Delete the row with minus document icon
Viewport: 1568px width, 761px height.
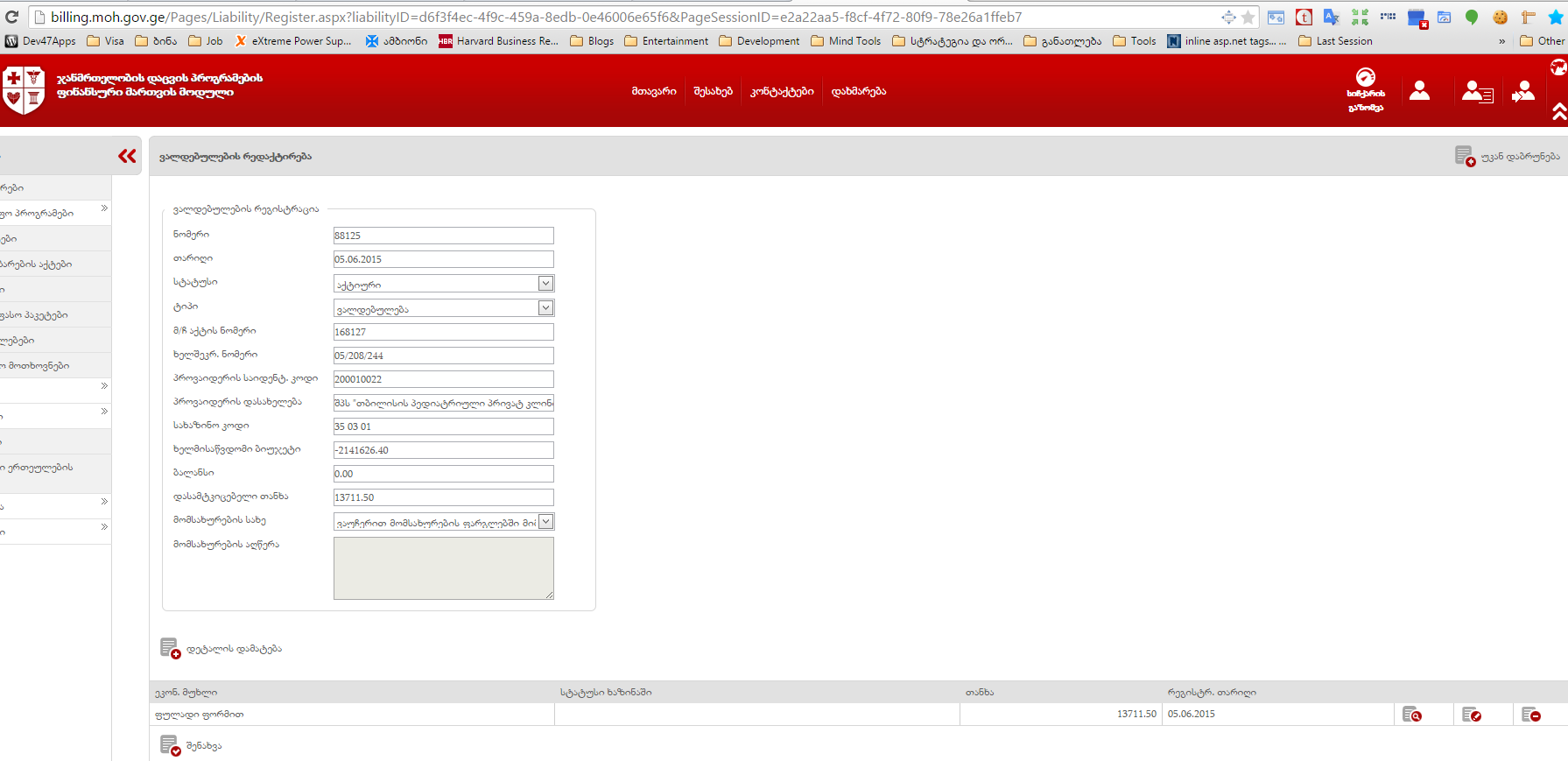coord(1530,715)
